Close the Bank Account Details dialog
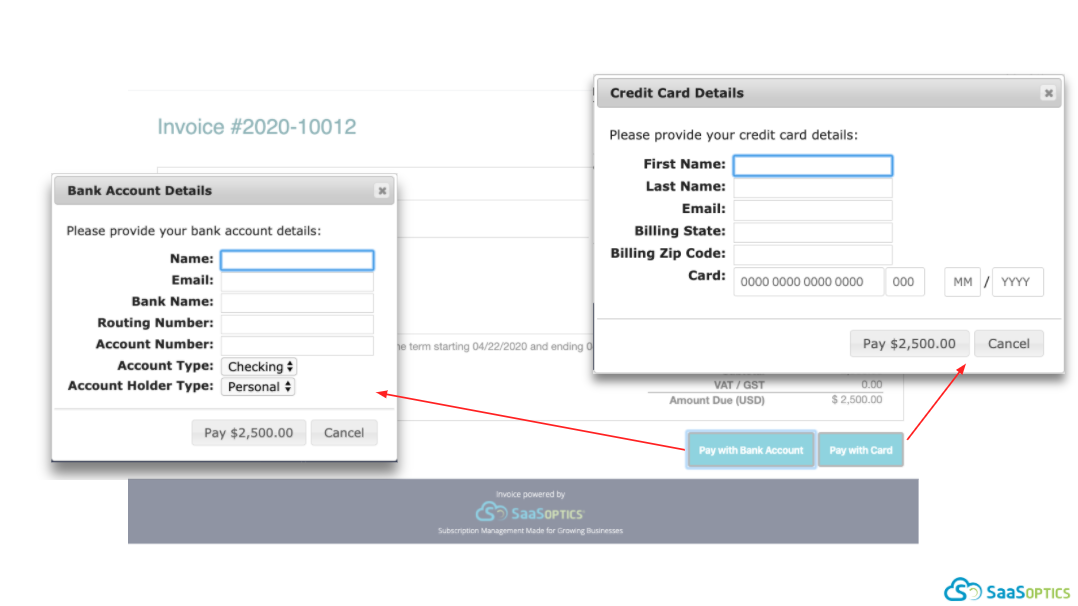The image size is (1078, 606). pos(382,191)
